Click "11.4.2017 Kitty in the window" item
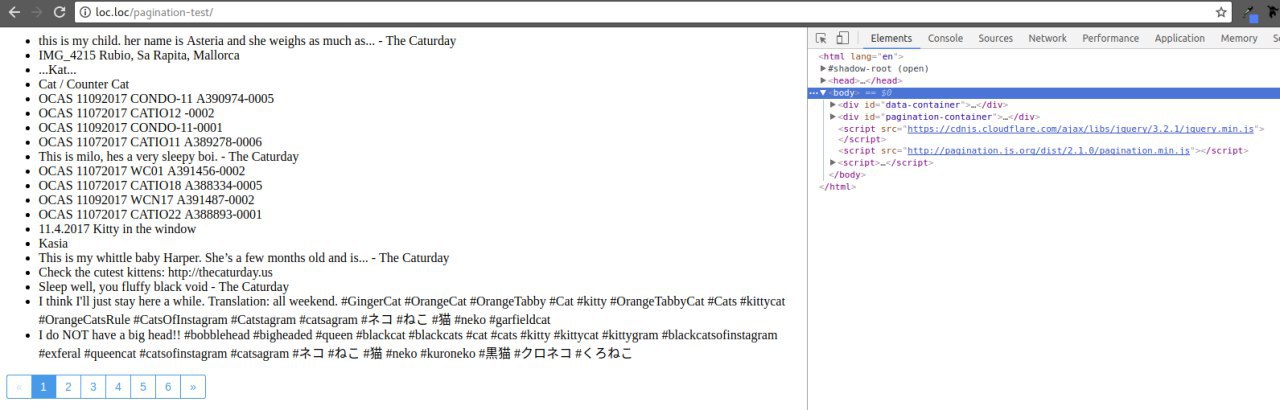 coord(118,229)
